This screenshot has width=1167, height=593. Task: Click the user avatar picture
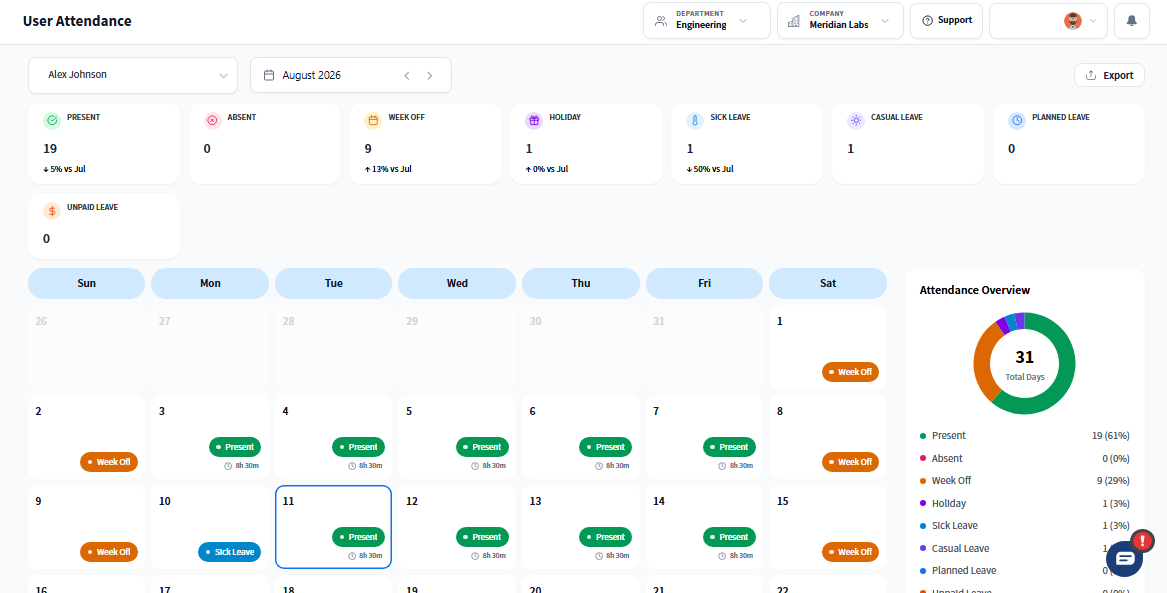(1072, 21)
